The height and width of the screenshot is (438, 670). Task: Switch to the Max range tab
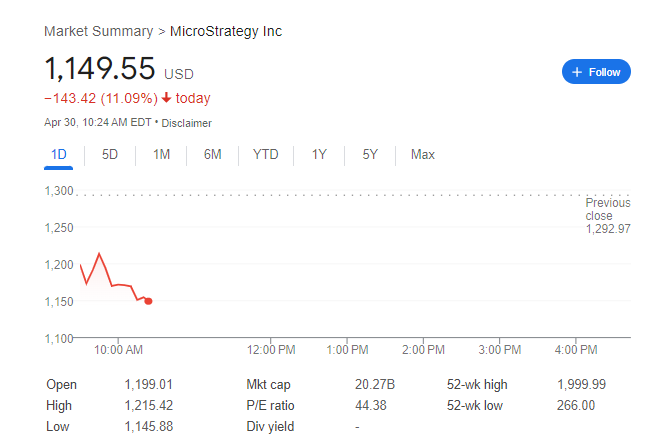click(x=422, y=155)
